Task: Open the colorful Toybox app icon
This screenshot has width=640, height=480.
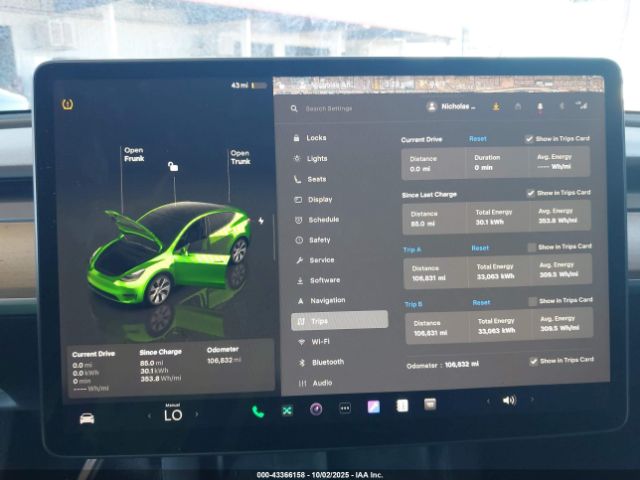Action: (x=373, y=407)
